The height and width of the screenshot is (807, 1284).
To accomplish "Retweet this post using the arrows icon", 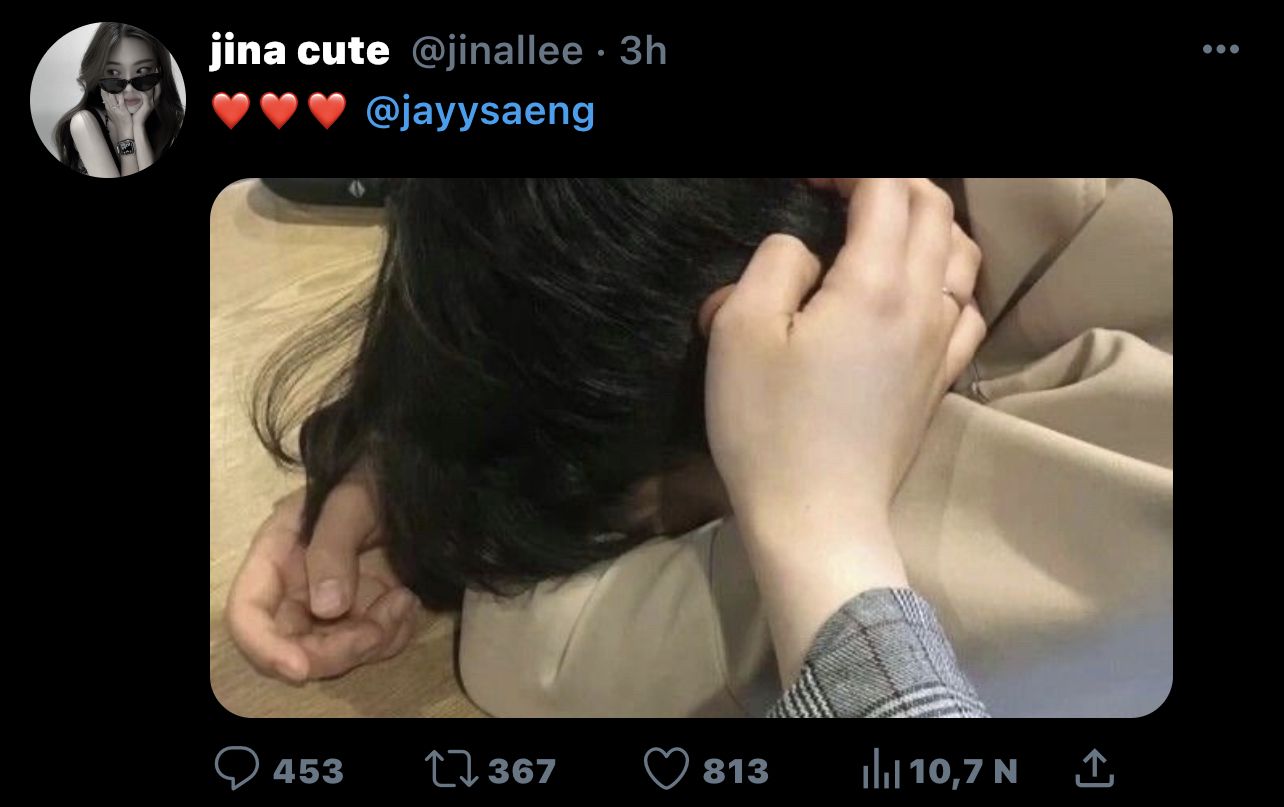I will click(449, 769).
